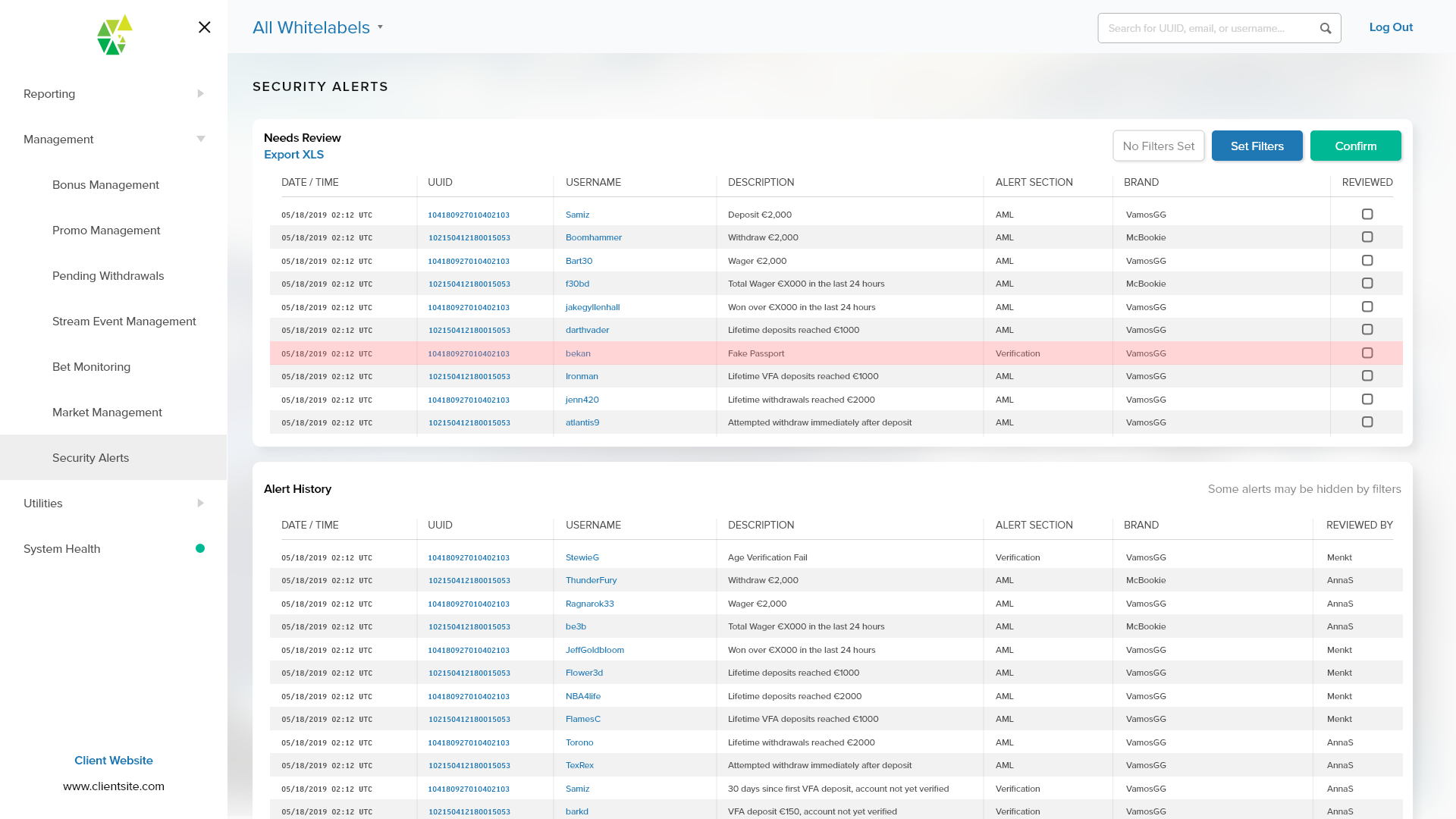This screenshot has height=819, width=1456.
Task: Go to Bet Monitoring page
Action: tap(91, 367)
